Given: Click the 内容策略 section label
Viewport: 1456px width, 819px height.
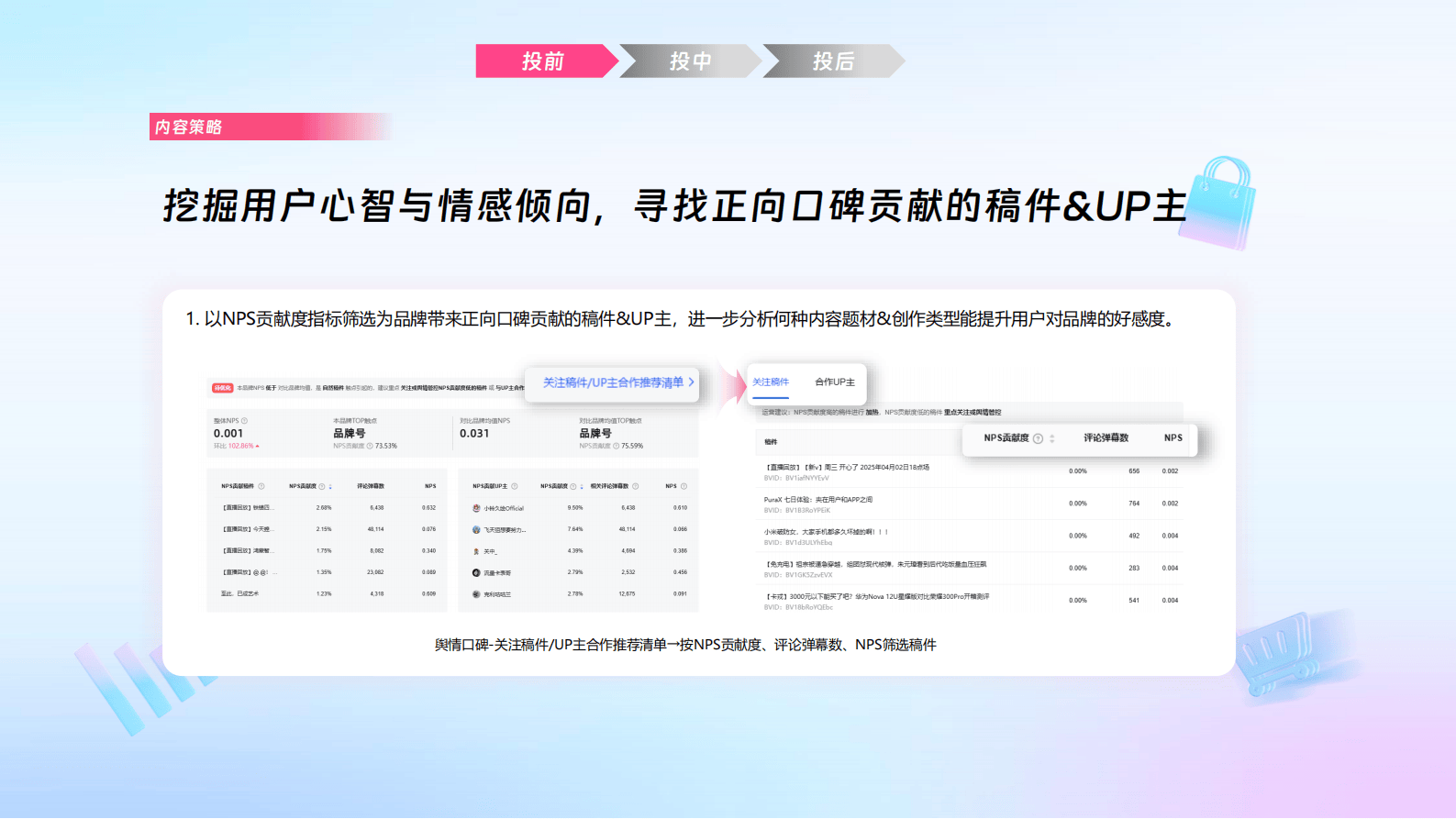Looking at the screenshot, I should click(x=189, y=127).
